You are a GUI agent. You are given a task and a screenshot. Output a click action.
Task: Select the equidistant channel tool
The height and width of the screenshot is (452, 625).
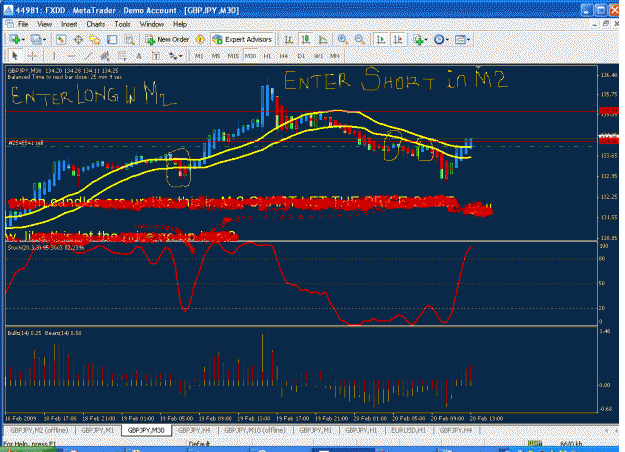pos(105,56)
